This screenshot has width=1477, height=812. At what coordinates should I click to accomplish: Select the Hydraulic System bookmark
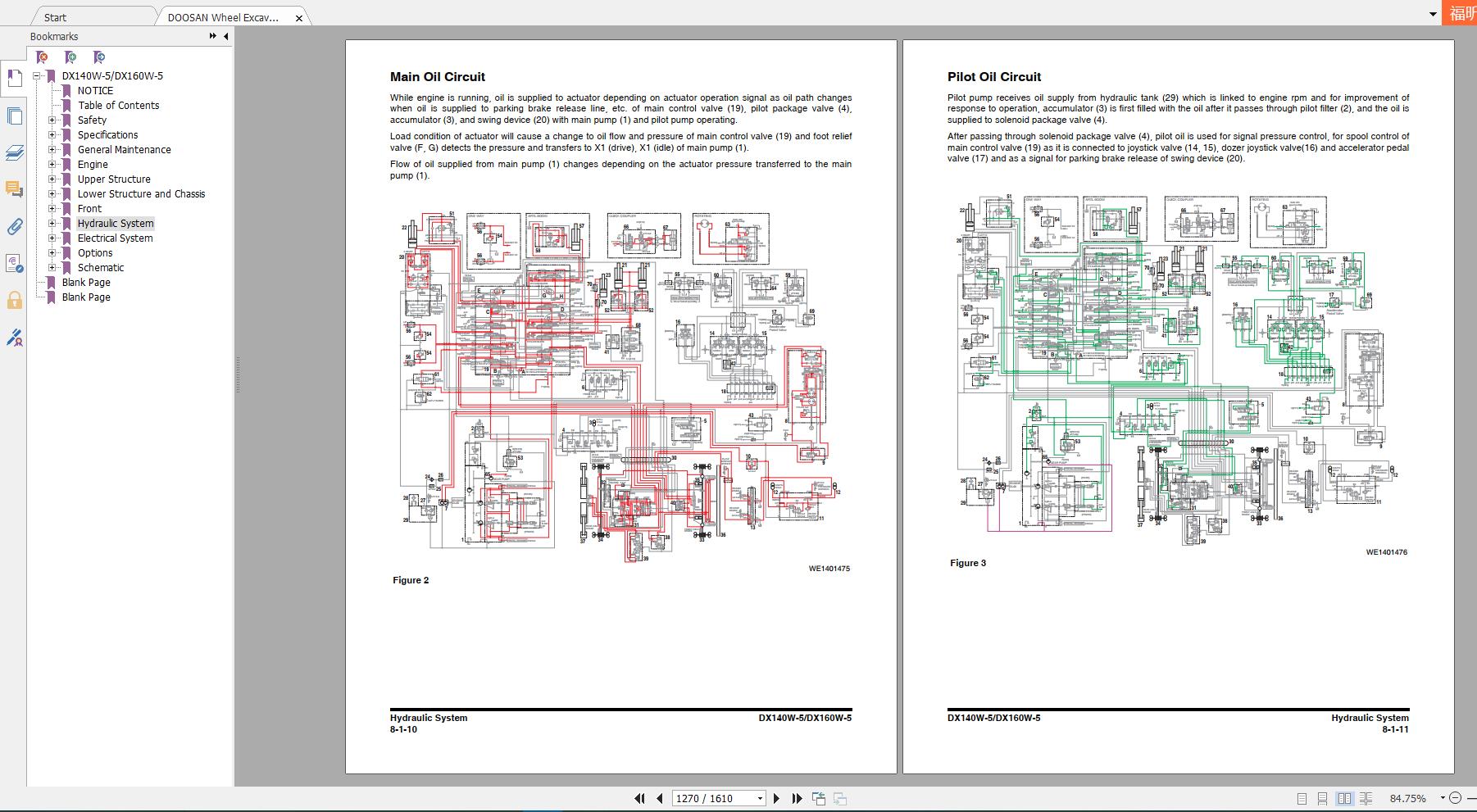point(116,224)
